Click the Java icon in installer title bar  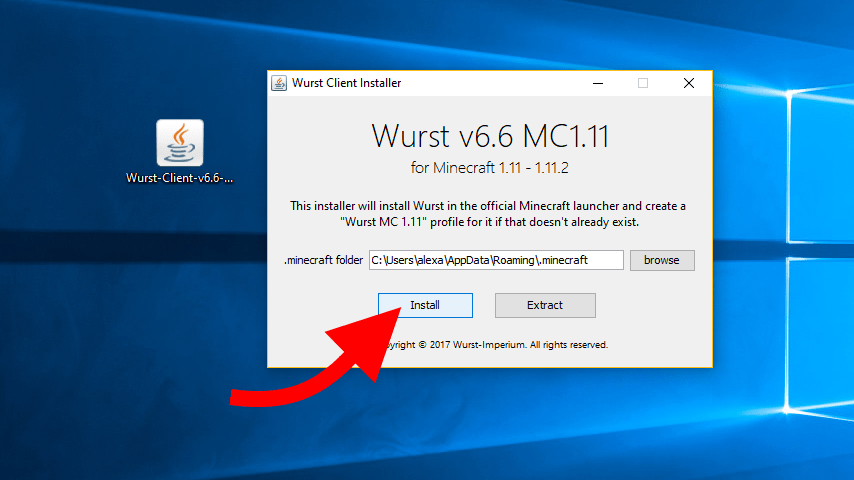click(279, 83)
